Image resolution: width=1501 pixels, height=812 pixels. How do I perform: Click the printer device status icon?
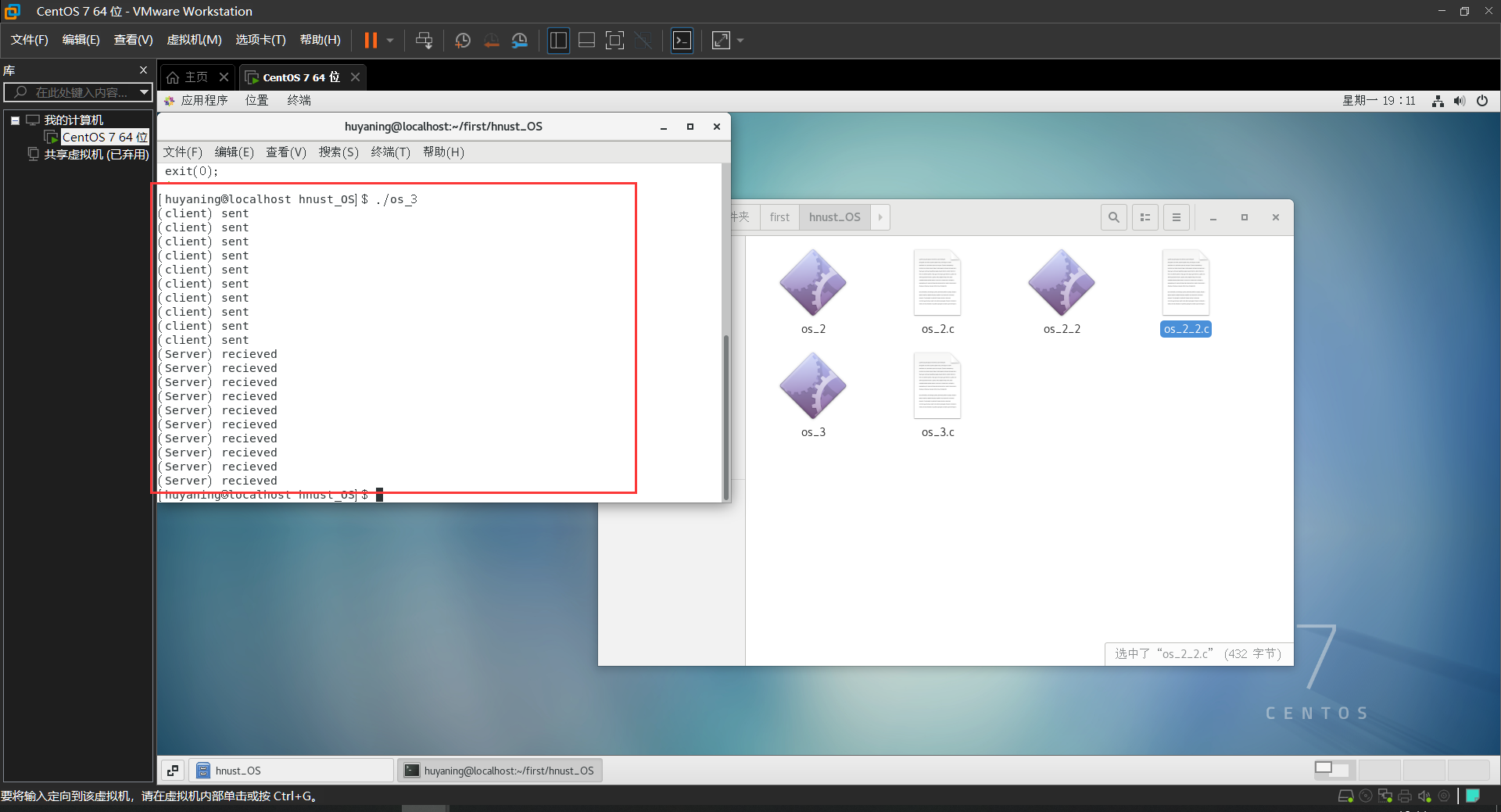tap(1405, 796)
